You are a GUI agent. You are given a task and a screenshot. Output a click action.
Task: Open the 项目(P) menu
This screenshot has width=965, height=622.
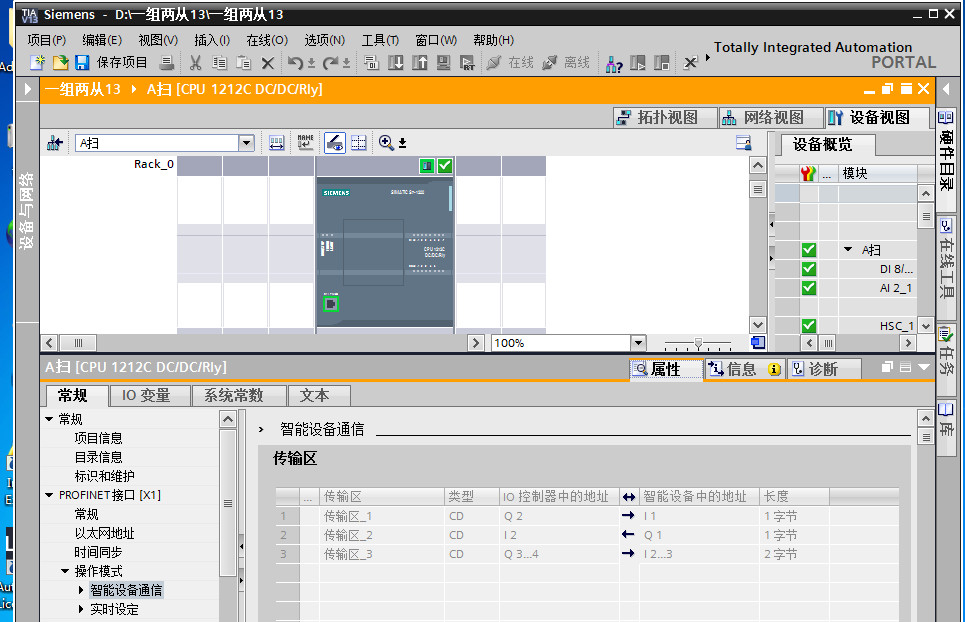pos(47,40)
